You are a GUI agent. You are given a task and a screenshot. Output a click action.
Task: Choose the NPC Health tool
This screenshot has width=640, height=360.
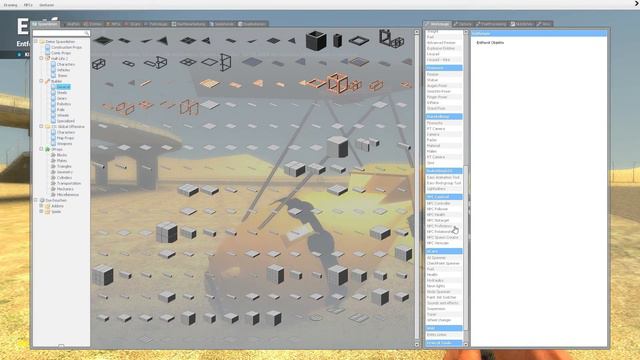pos(444,215)
